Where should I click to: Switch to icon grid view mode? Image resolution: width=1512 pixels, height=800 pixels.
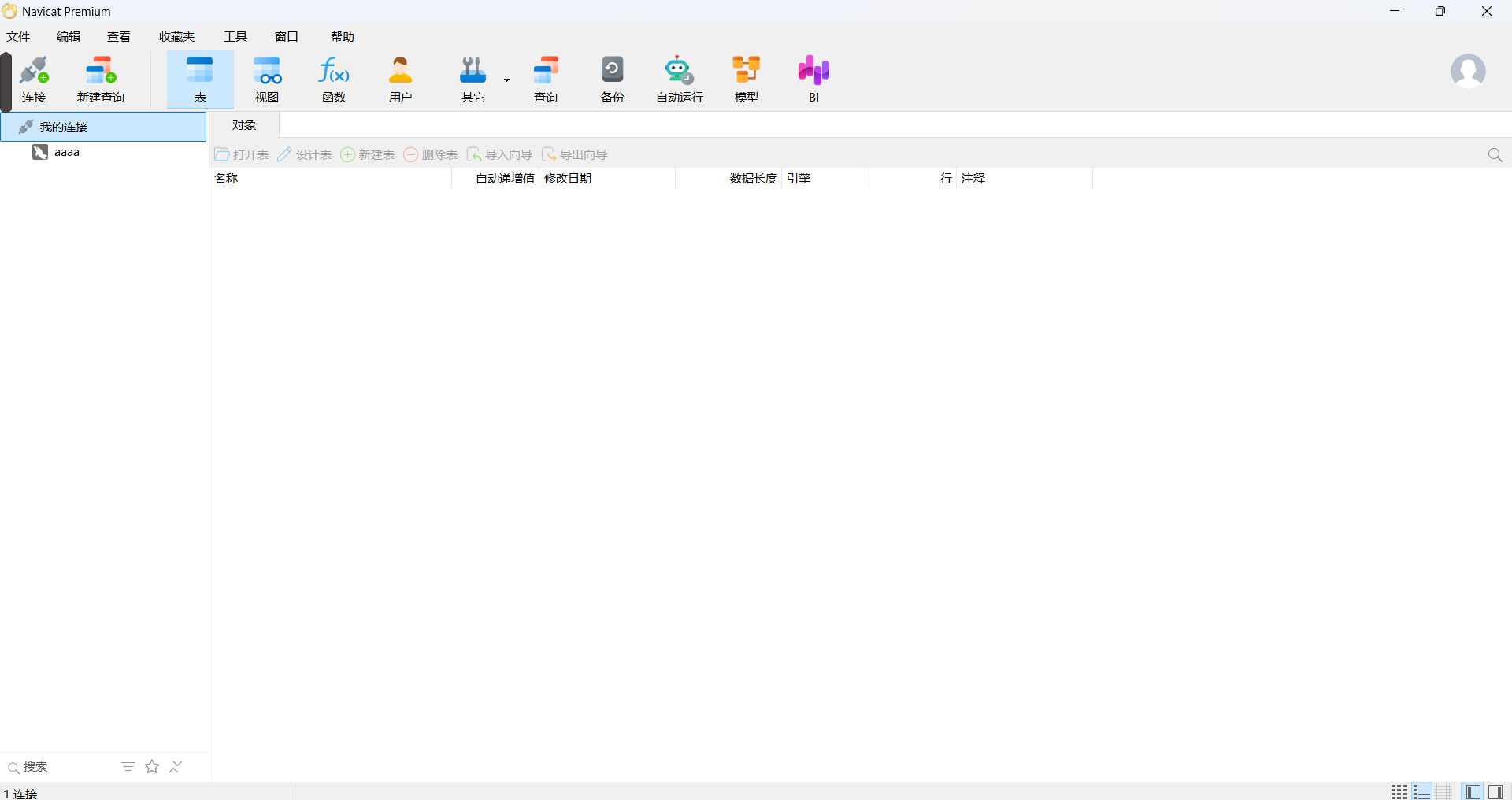1399,792
